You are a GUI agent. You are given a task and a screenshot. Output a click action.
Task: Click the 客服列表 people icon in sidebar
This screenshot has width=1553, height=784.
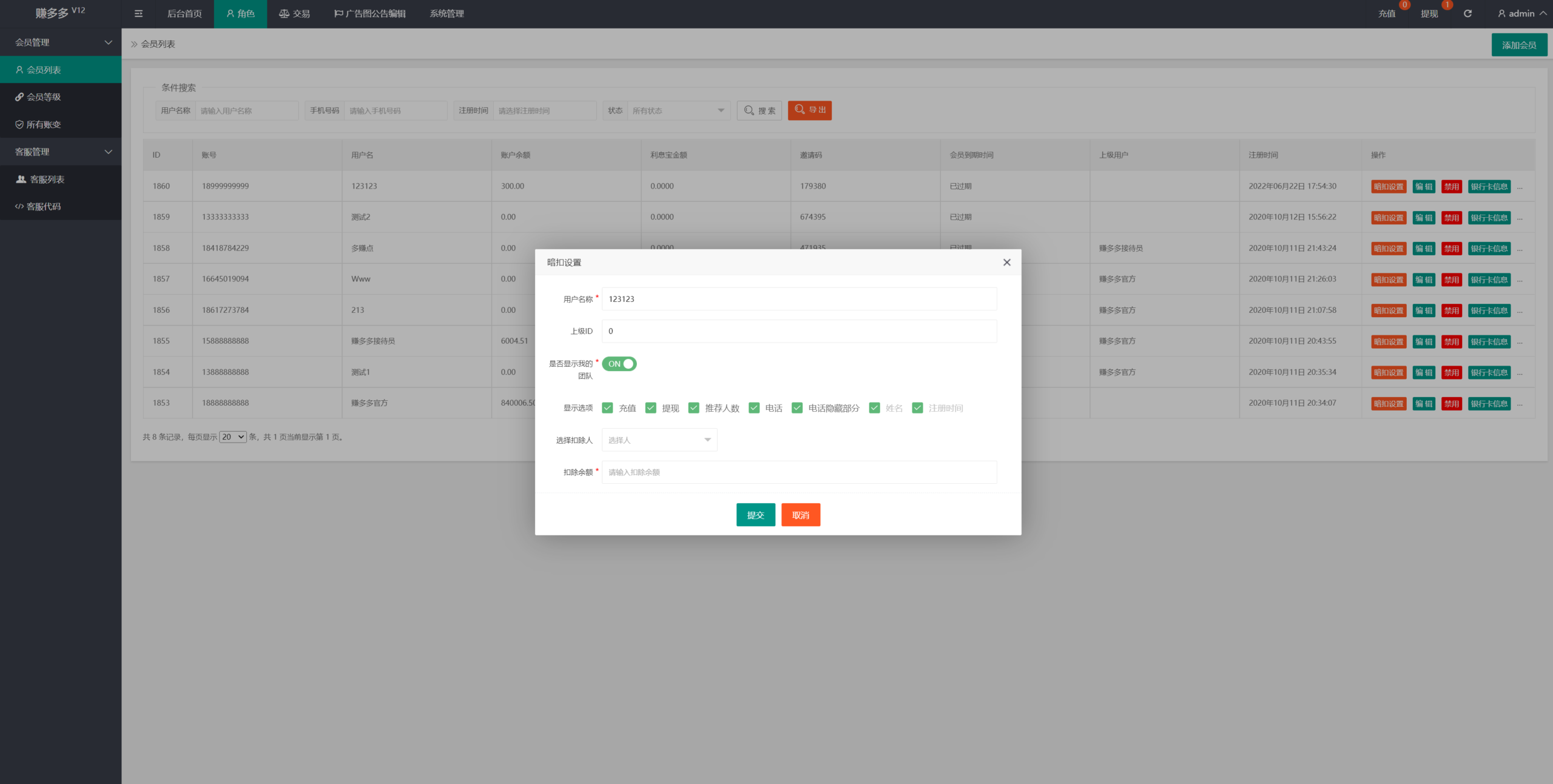21,179
